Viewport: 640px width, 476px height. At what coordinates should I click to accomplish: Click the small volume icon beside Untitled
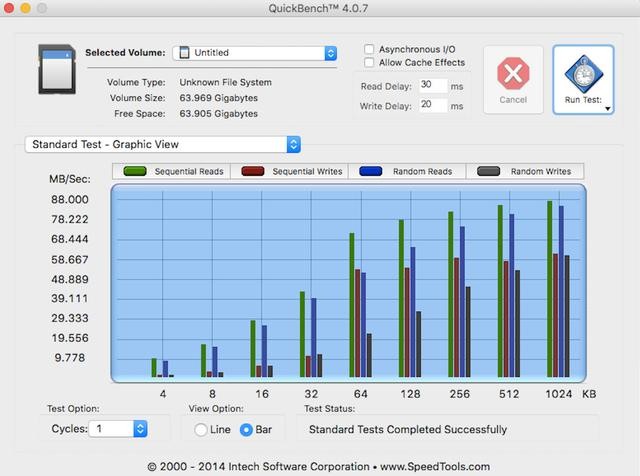coord(184,53)
